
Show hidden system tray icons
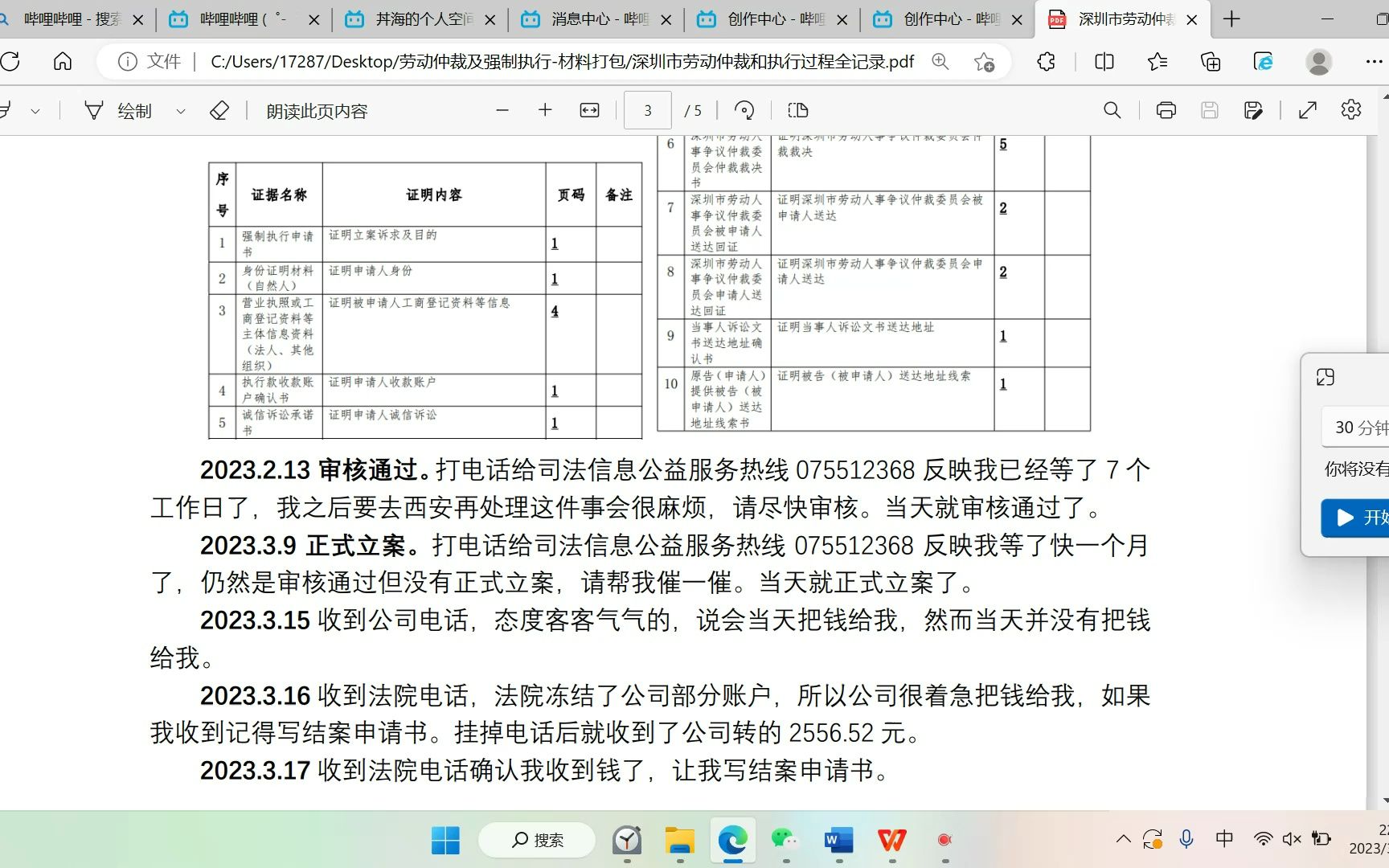1124,840
